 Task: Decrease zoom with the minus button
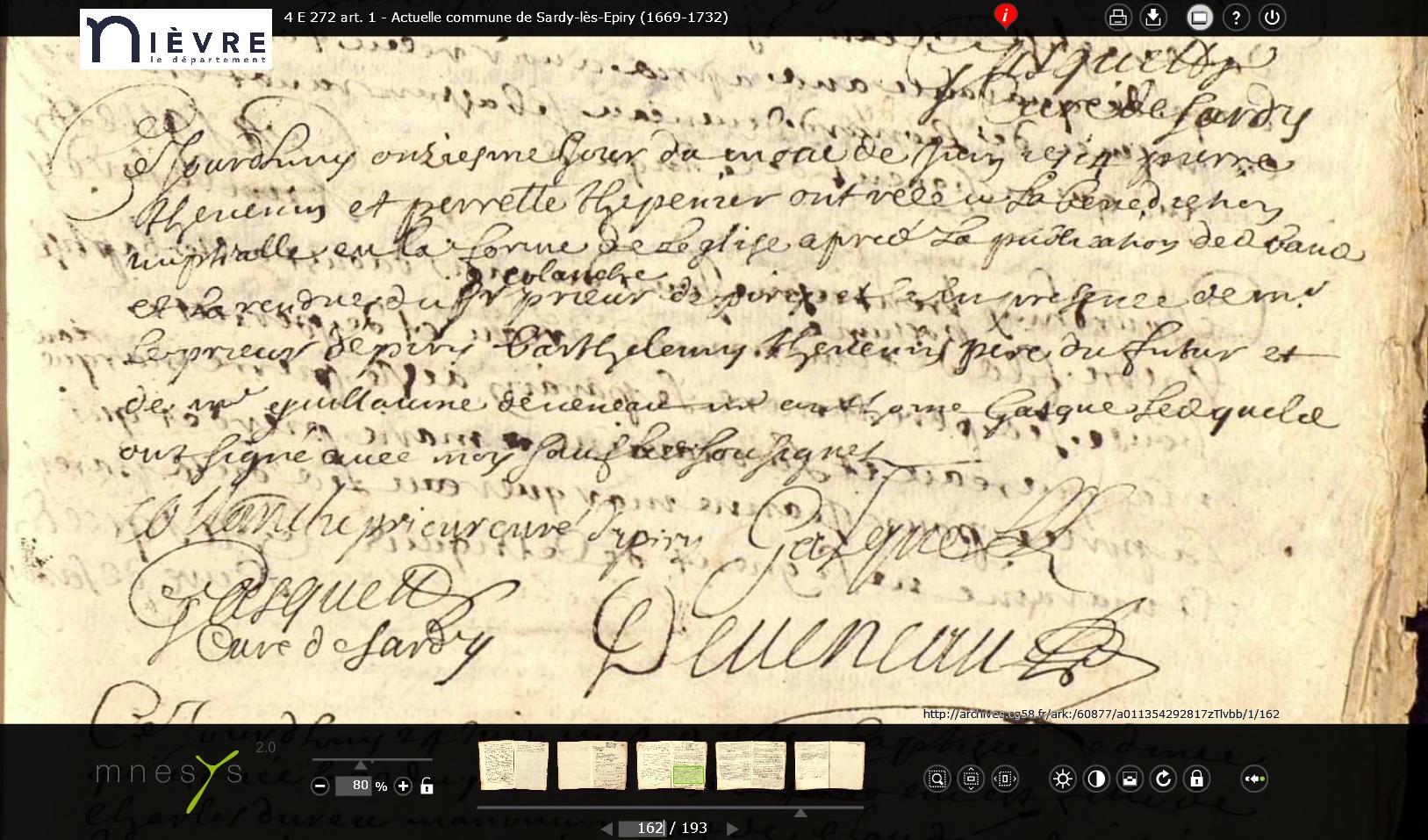pyautogui.click(x=320, y=786)
